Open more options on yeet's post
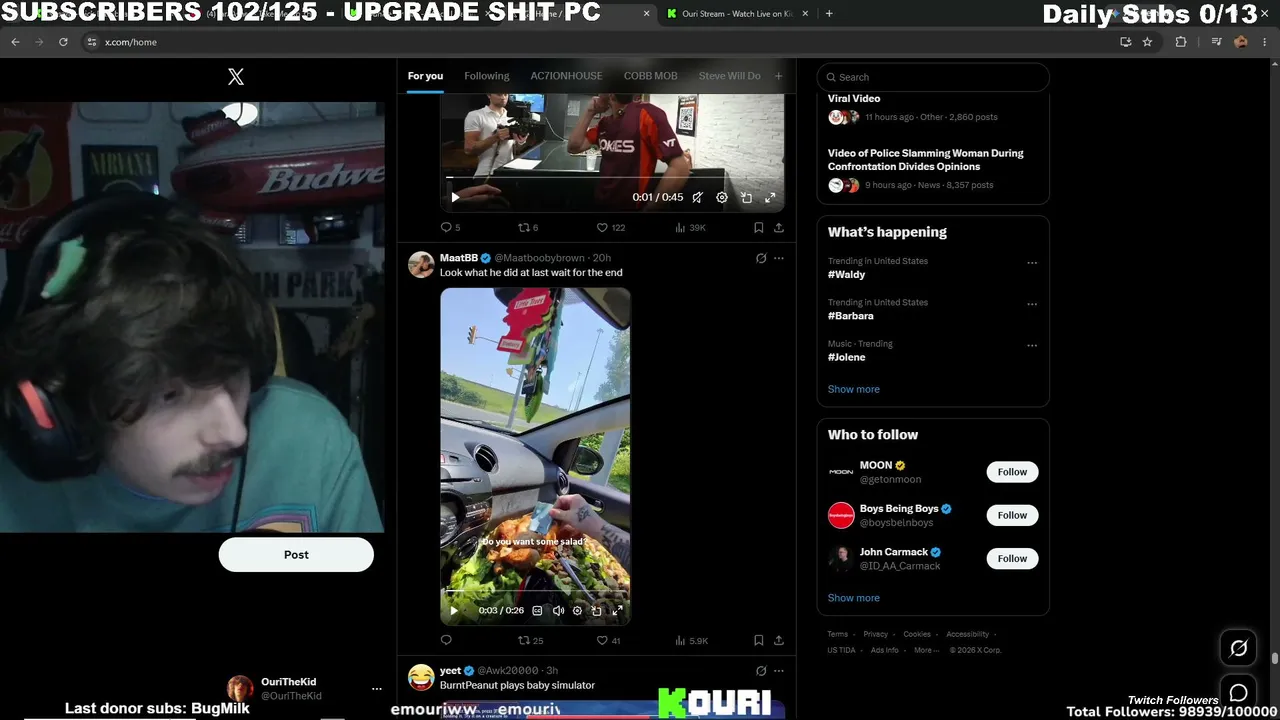 (779, 671)
